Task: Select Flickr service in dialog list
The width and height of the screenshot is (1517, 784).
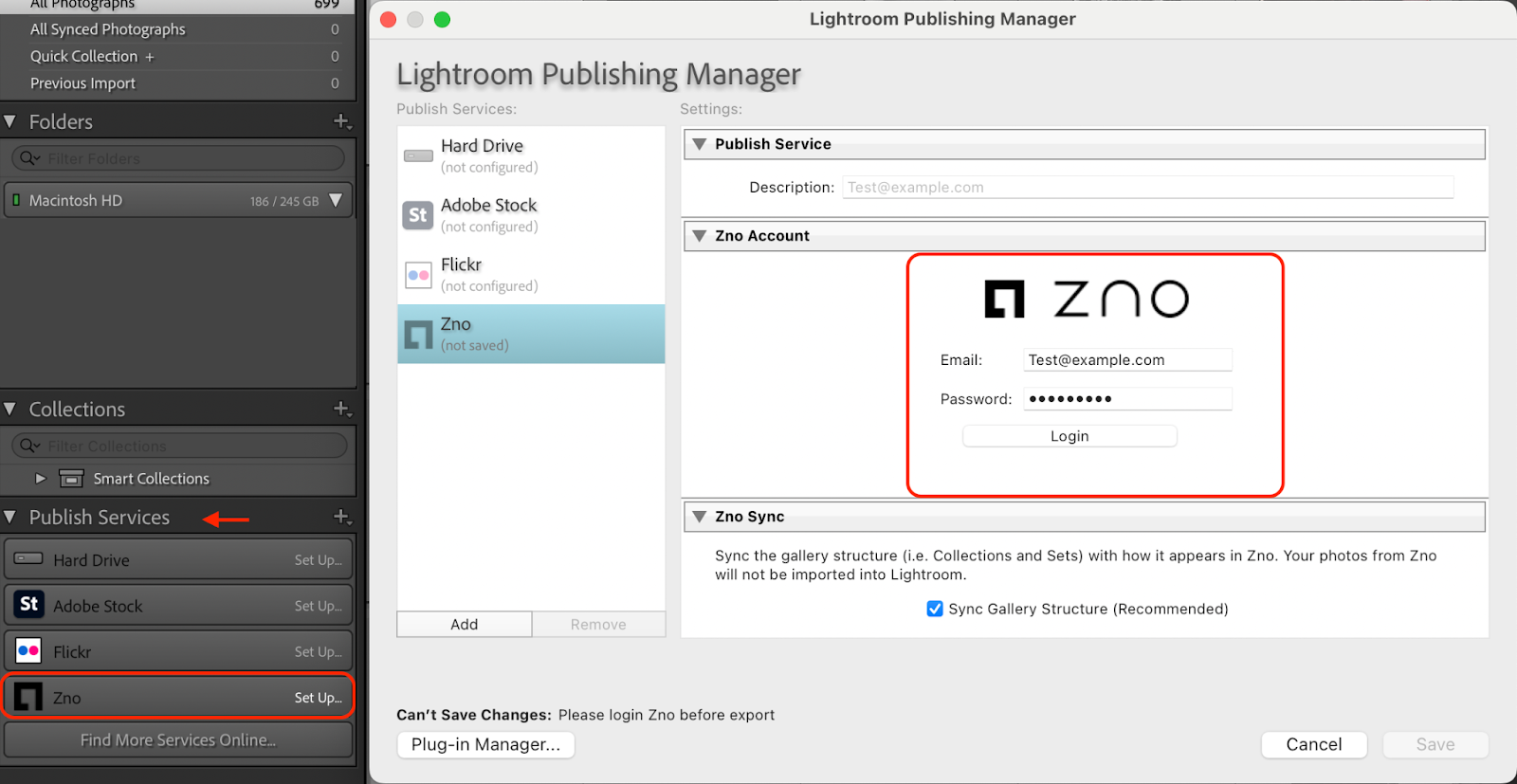Action: coord(531,275)
